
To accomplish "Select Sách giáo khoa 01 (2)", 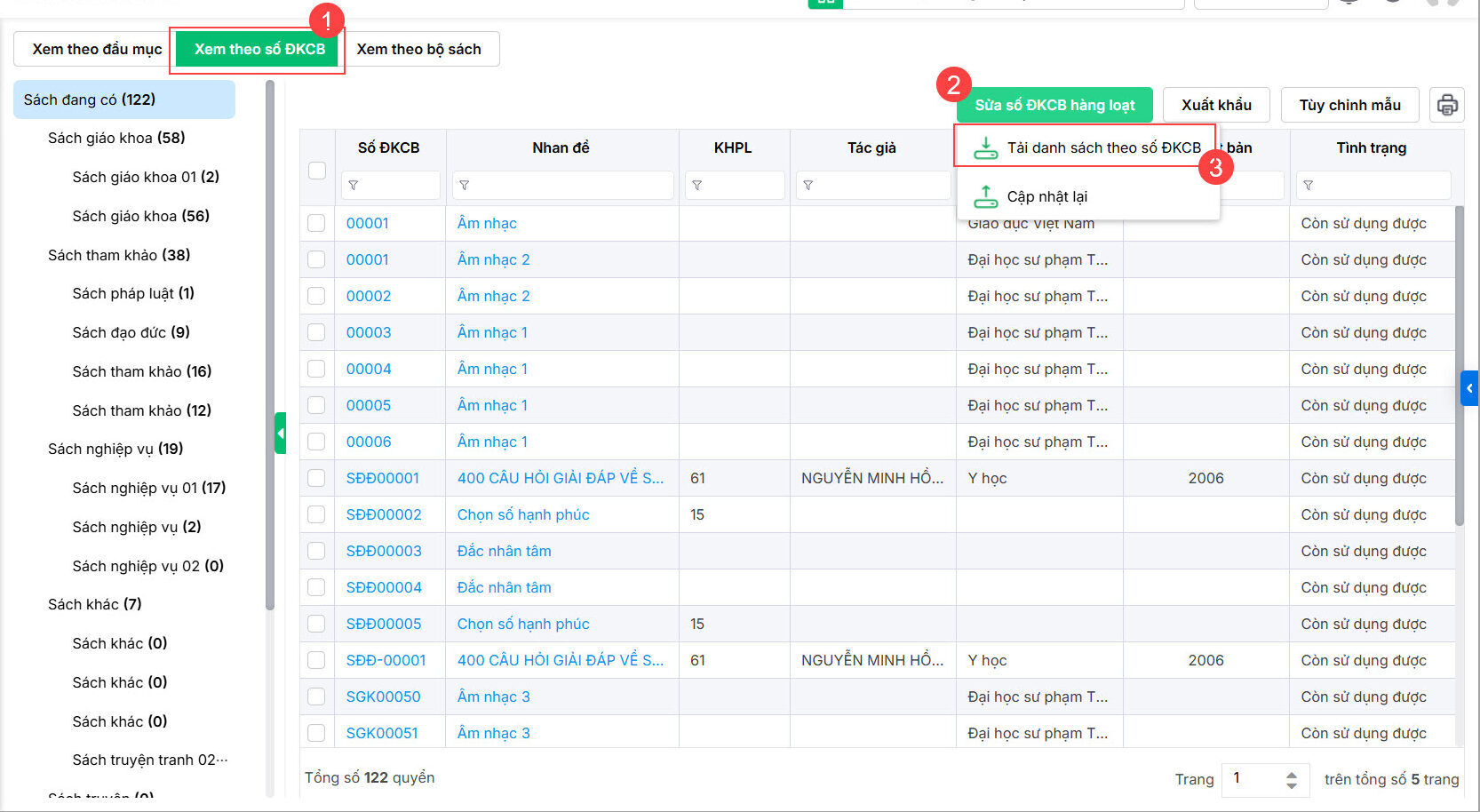I will 146,177.
